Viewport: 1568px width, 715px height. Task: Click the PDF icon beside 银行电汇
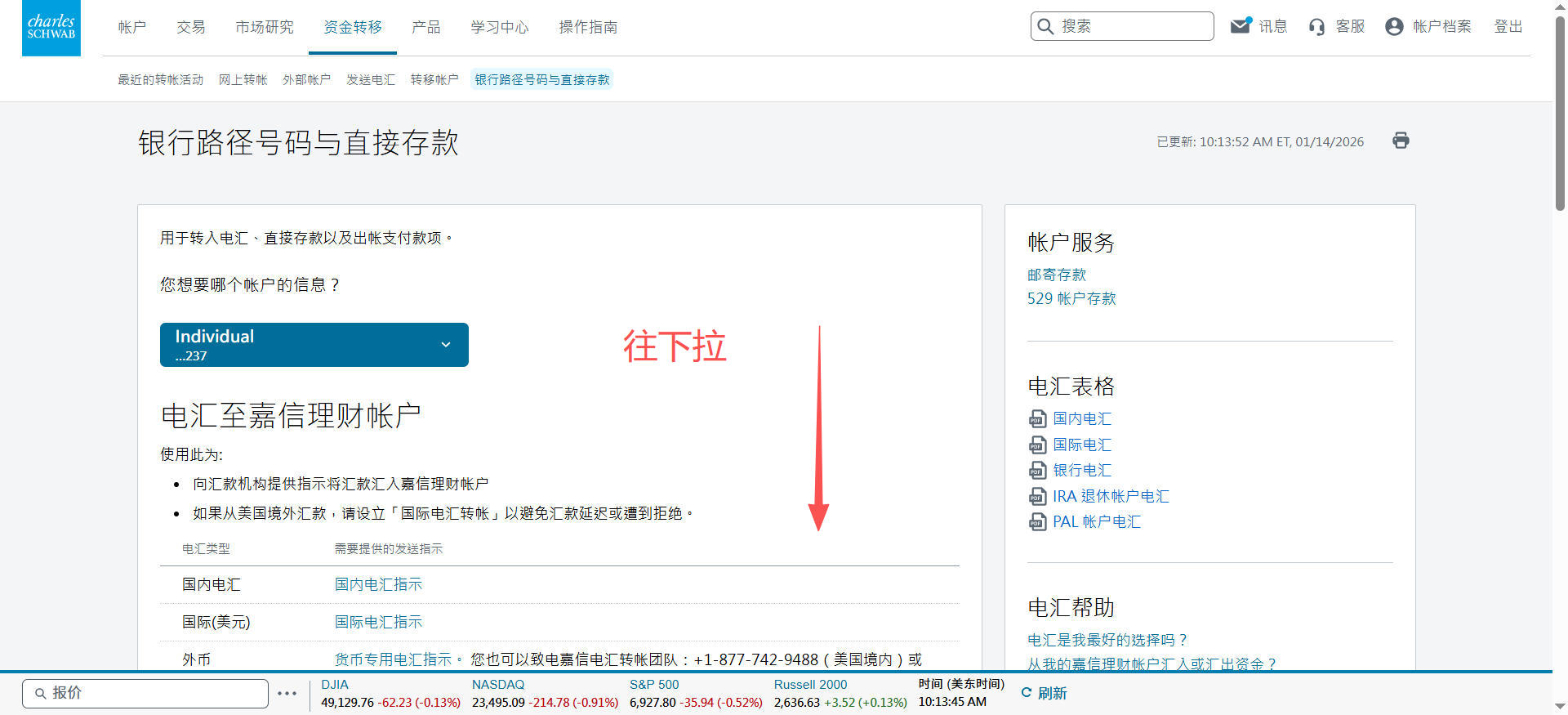click(1036, 471)
